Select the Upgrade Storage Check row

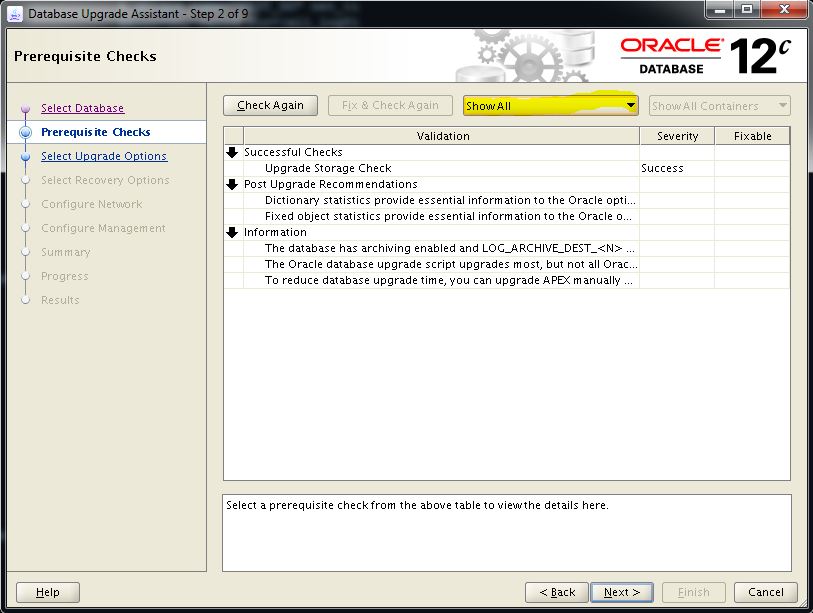coord(328,169)
